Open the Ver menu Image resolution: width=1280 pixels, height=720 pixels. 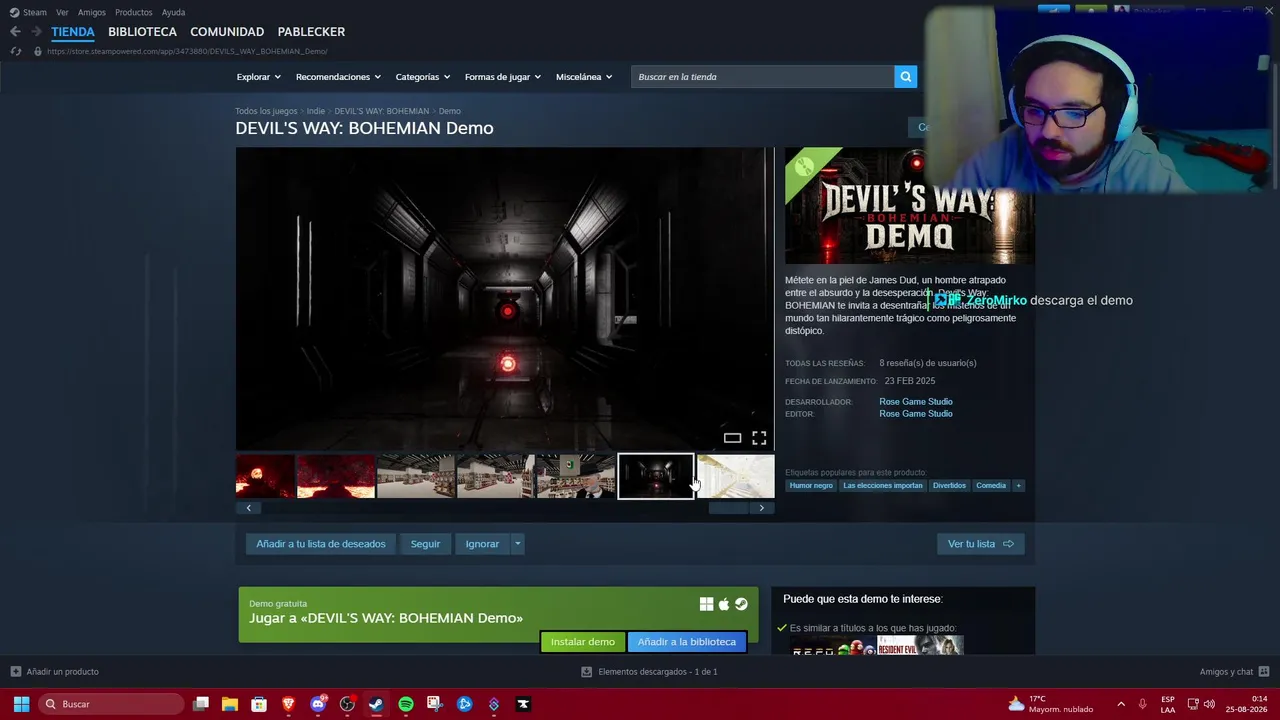coord(62,12)
